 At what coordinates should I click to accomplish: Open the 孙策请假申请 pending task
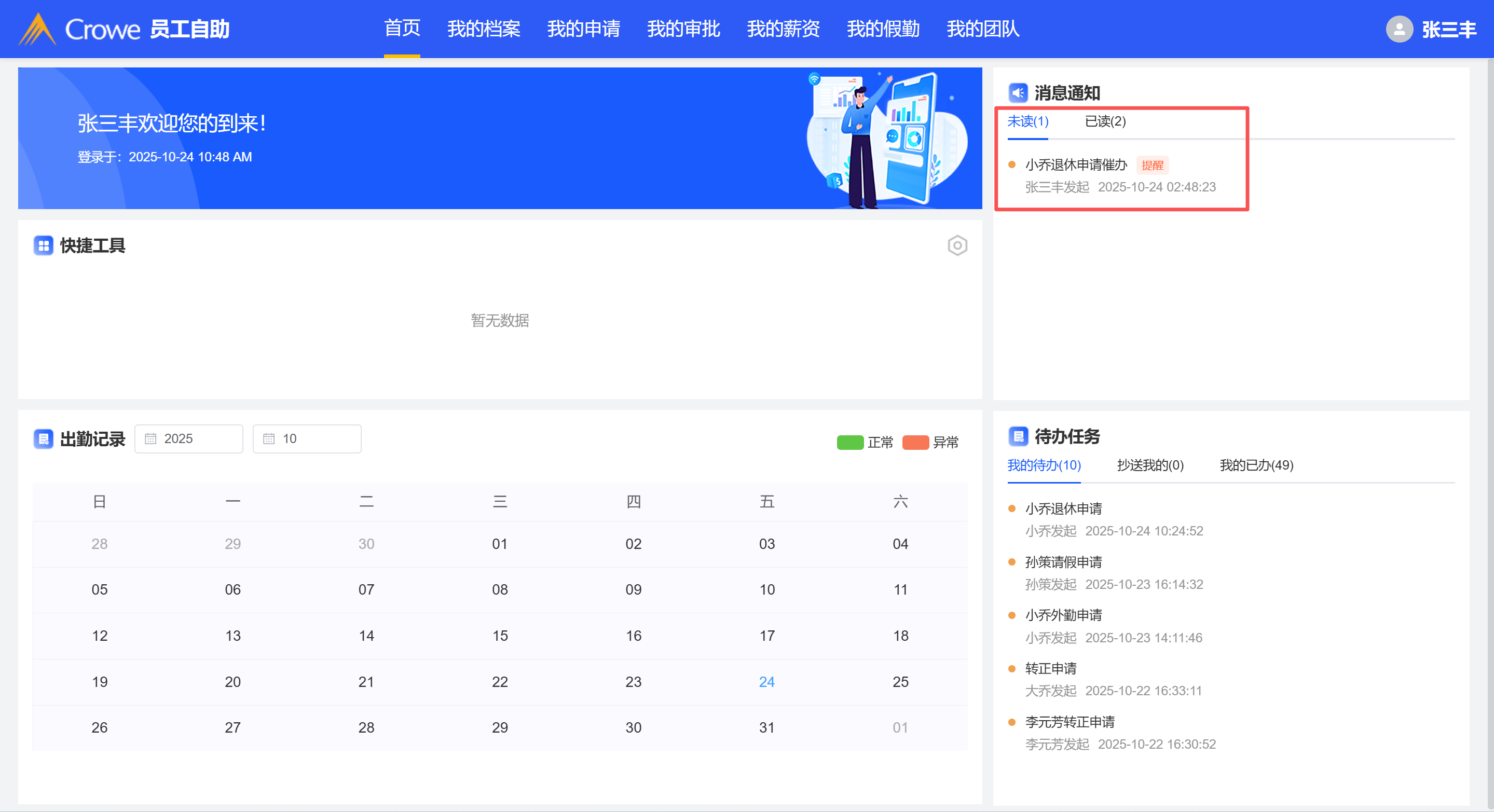pyautogui.click(x=1063, y=562)
